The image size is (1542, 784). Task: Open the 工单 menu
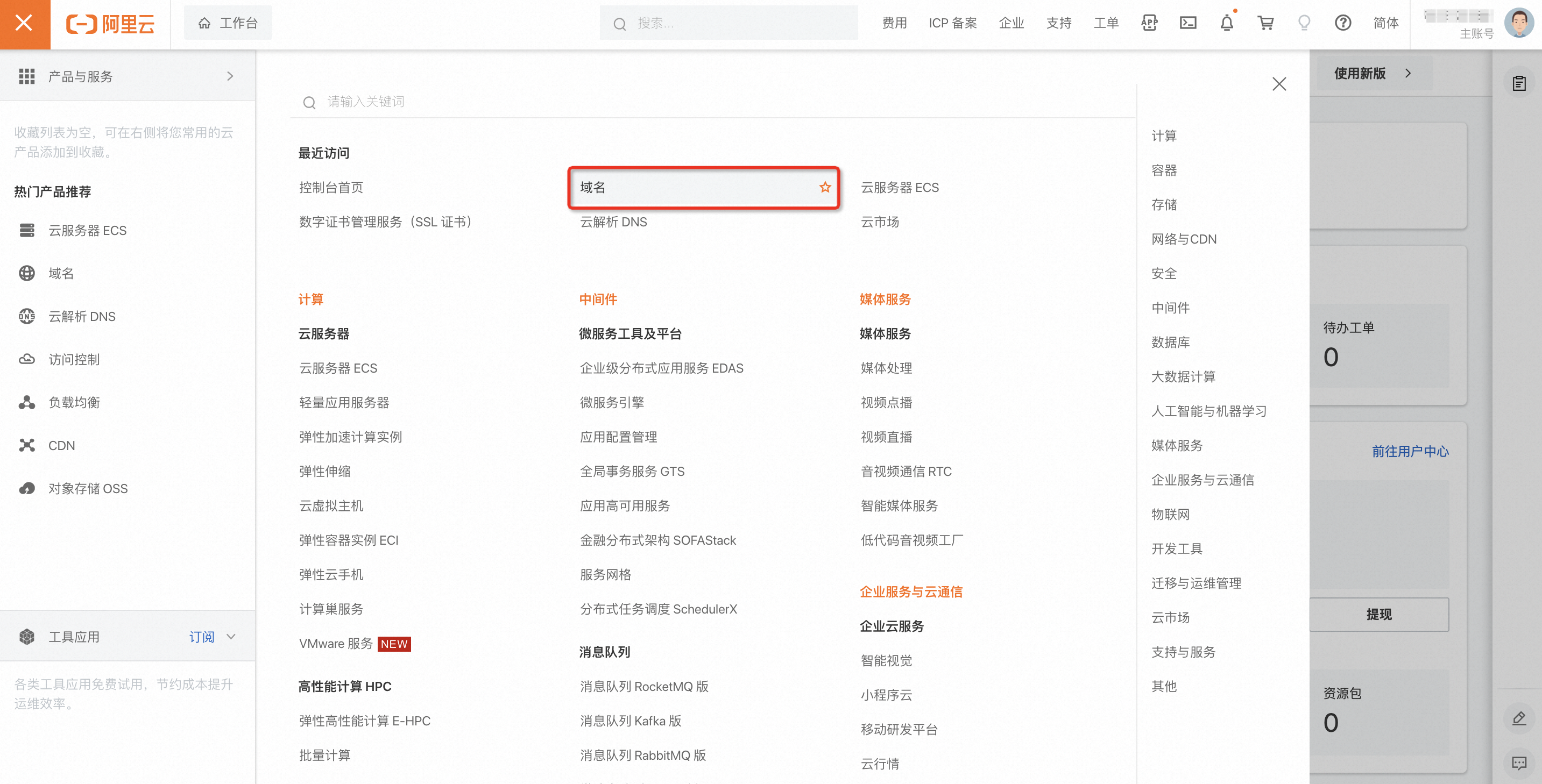tap(1106, 23)
